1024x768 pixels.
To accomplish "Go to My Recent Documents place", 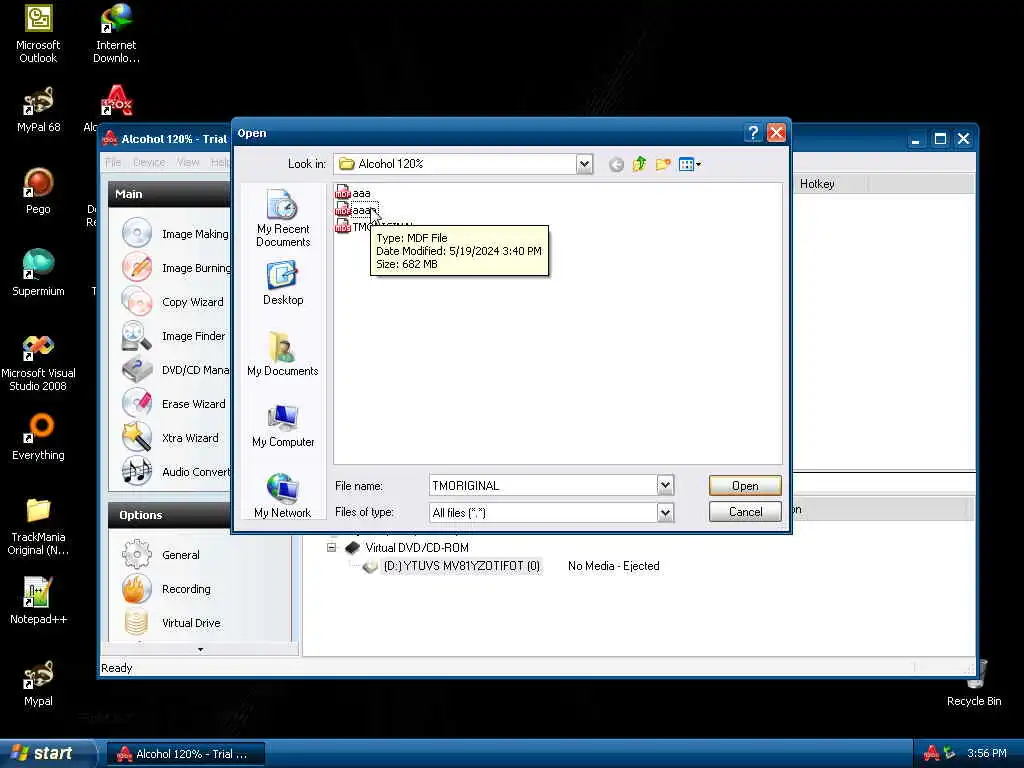I will [283, 218].
